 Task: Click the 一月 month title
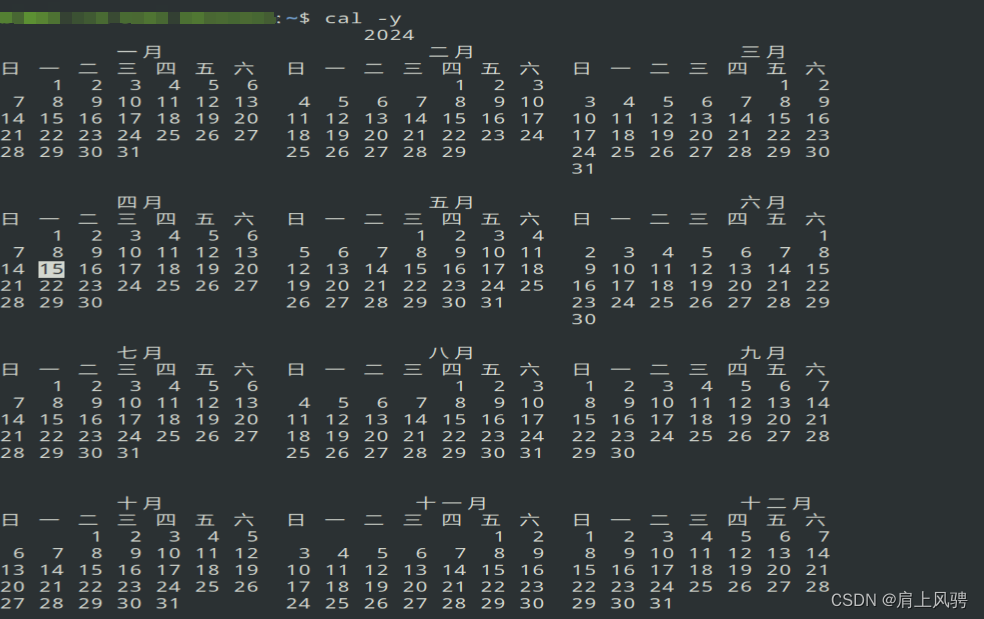139,51
